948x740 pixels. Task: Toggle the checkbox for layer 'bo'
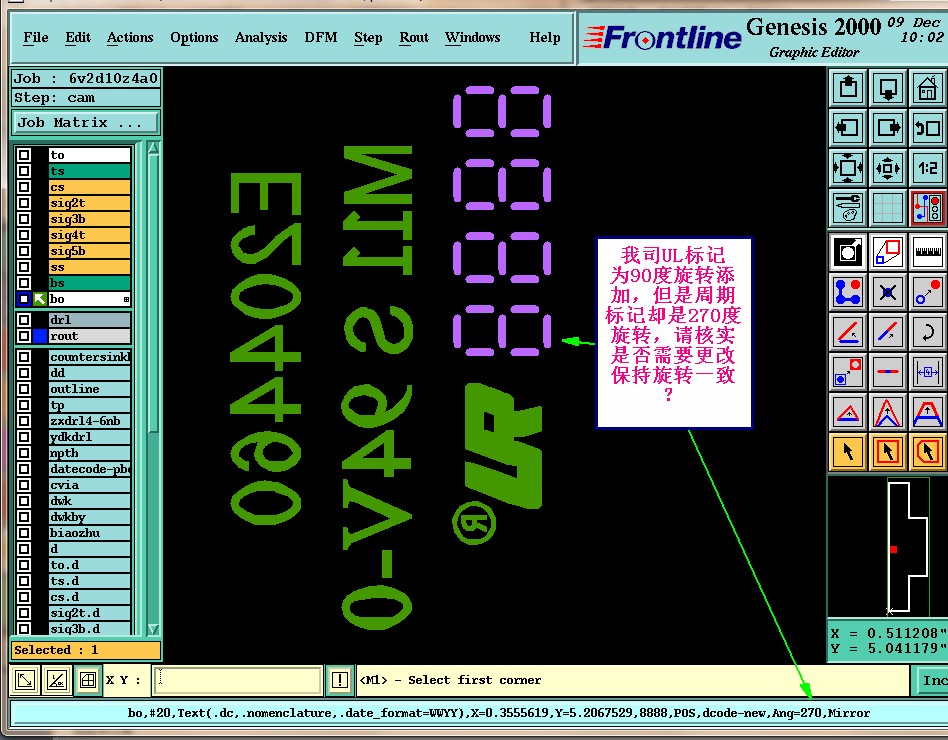[x=24, y=299]
